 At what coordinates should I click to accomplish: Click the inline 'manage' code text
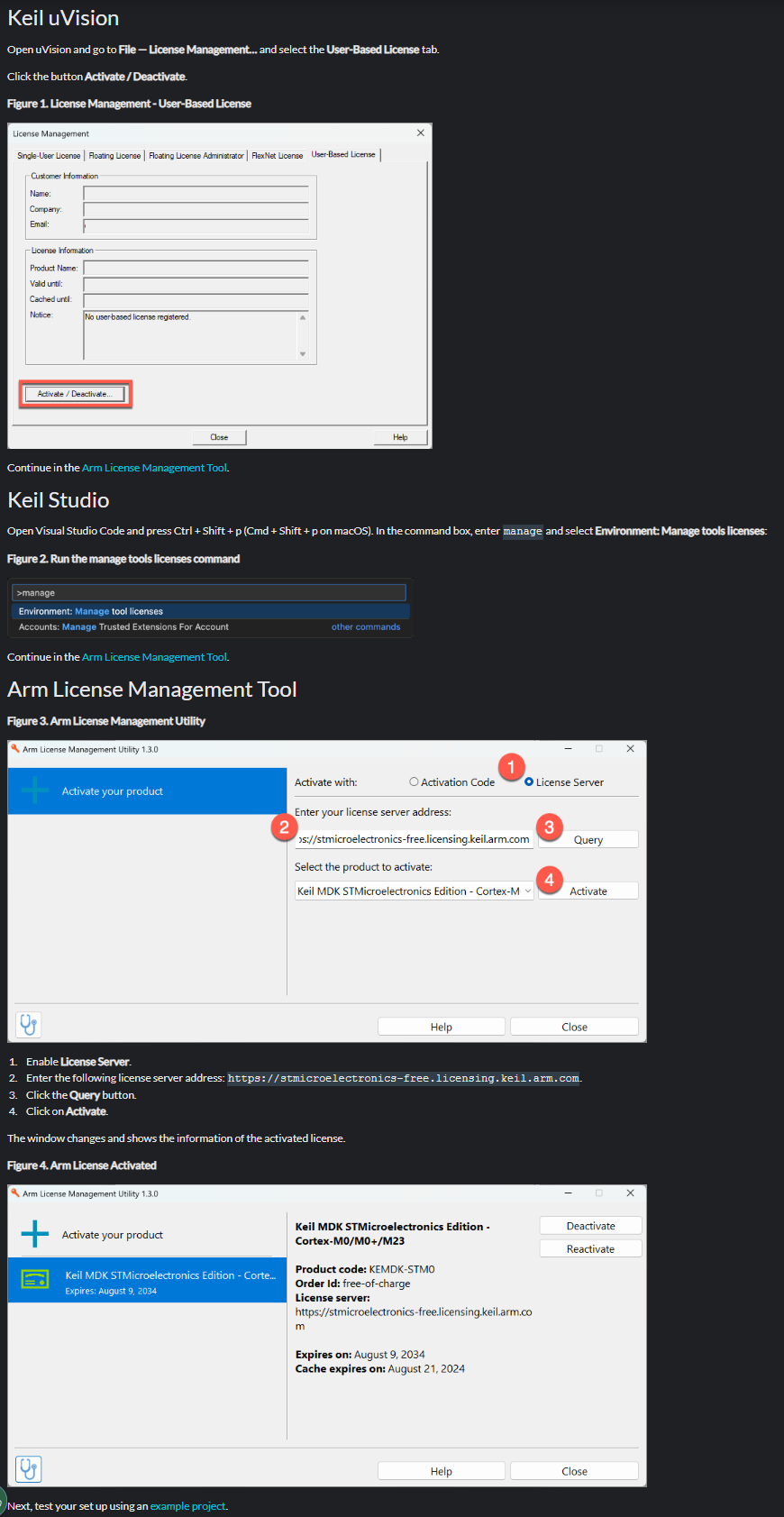[x=523, y=531]
